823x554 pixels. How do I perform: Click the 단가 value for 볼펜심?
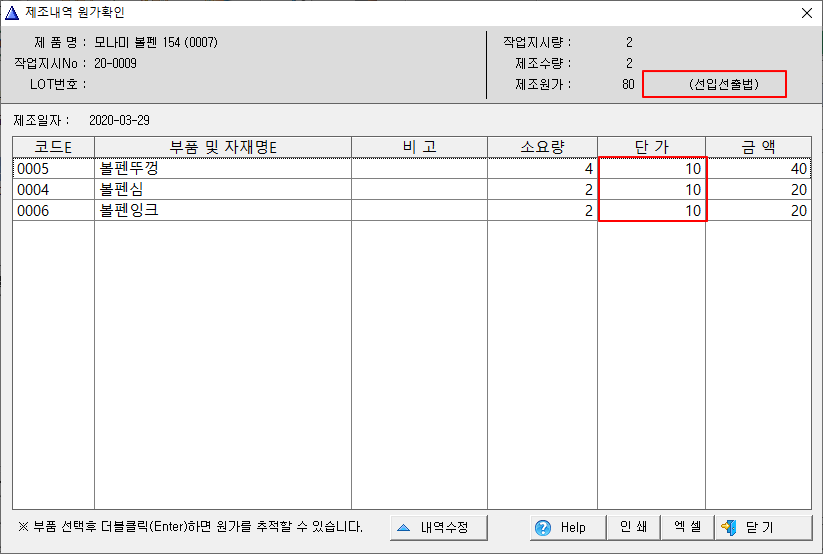pyautogui.click(x=693, y=190)
